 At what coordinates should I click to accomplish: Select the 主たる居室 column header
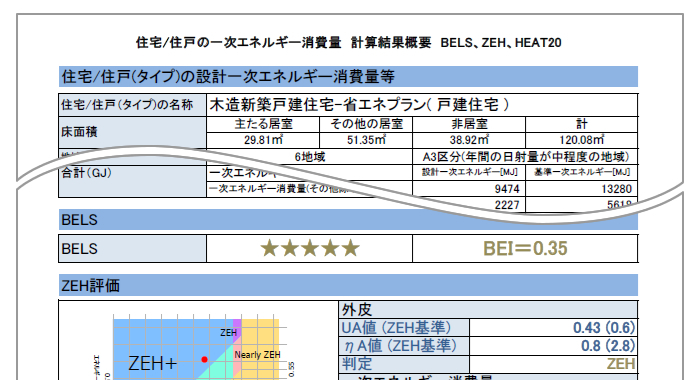point(263,124)
